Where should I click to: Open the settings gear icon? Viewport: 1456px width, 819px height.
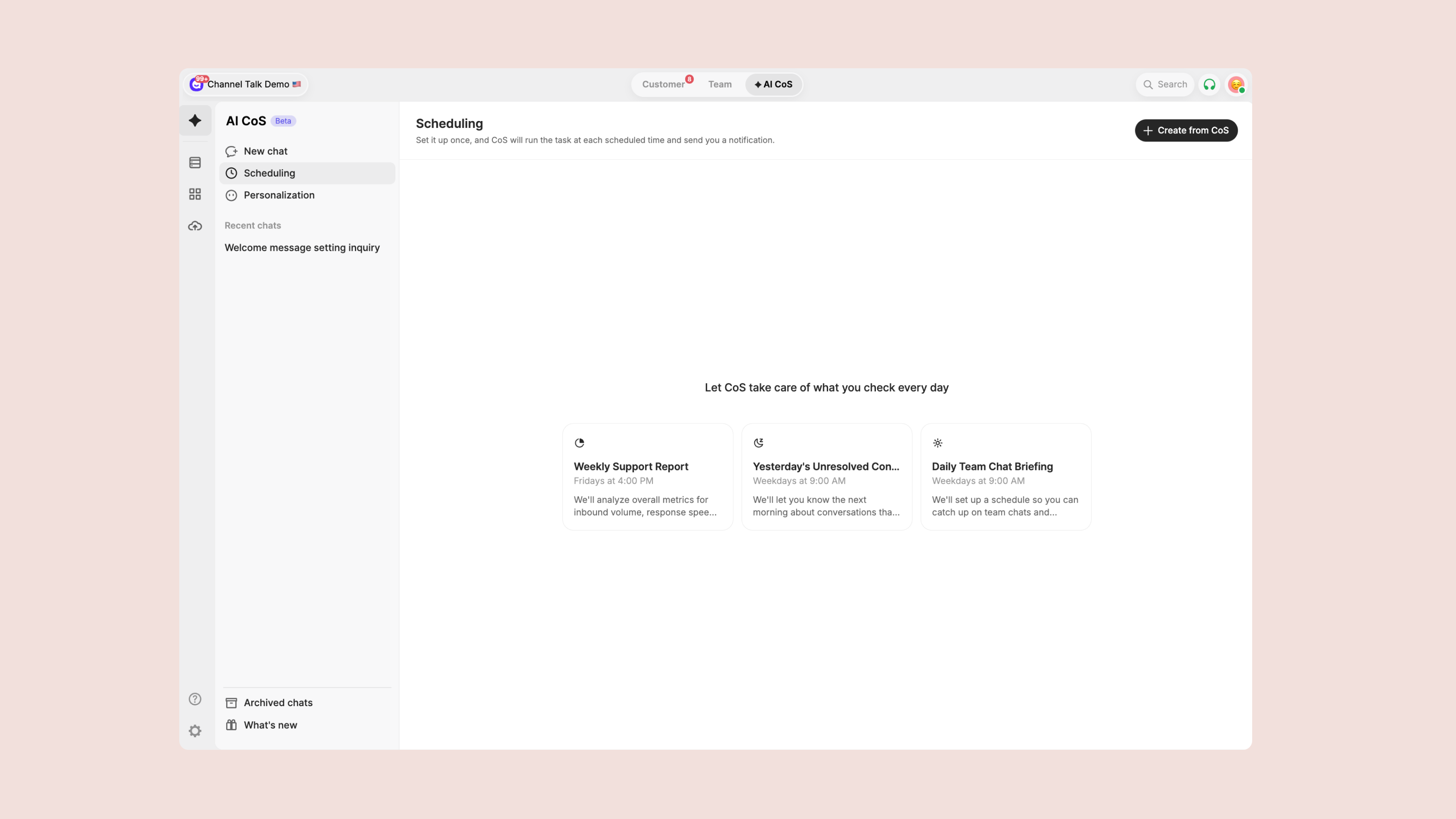click(x=195, y=731)
